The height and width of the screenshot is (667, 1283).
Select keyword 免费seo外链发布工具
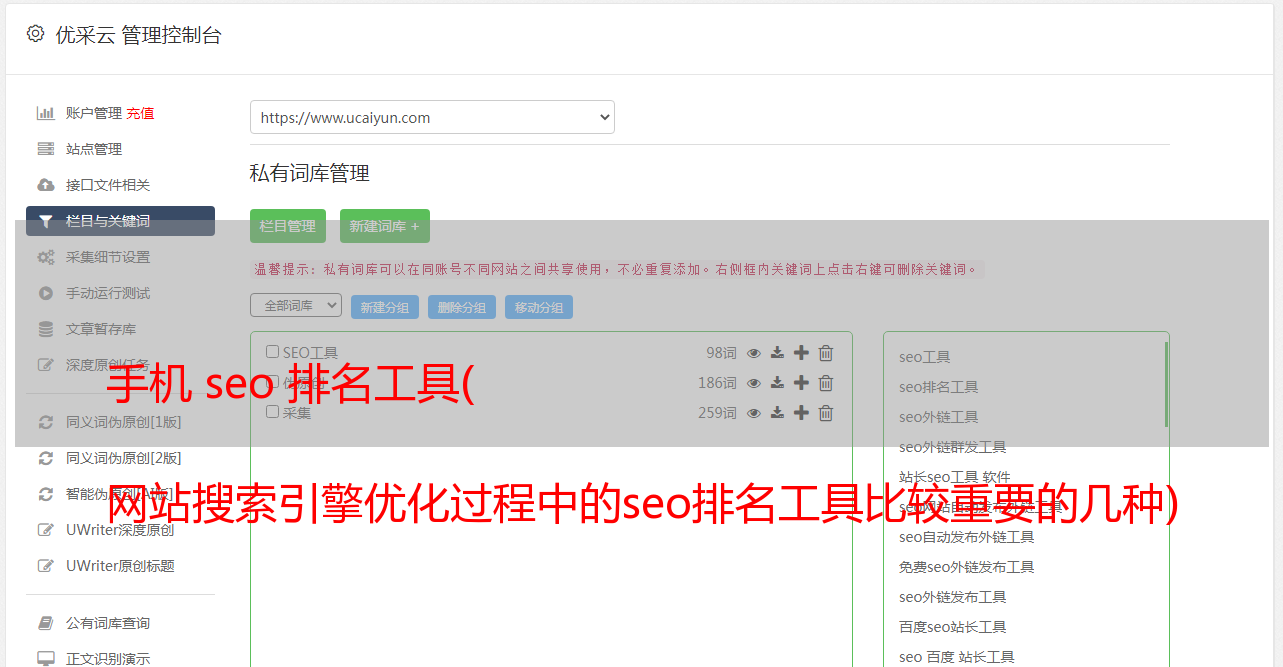pos(966,567)
